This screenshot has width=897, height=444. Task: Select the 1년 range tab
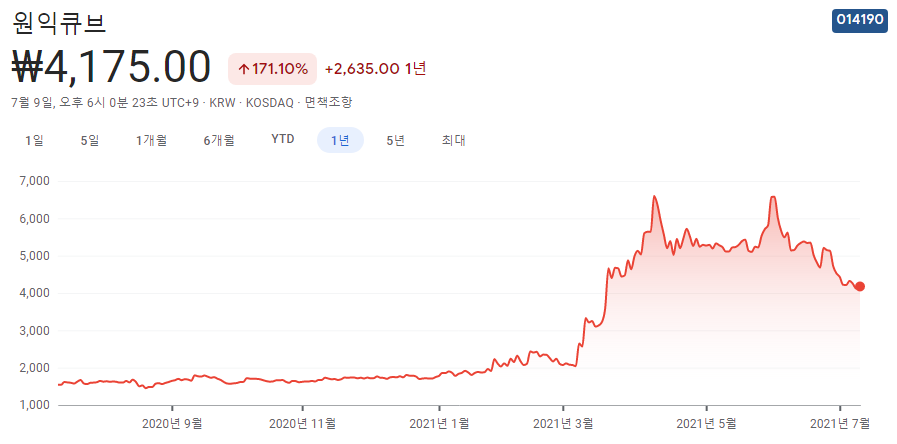340,140
